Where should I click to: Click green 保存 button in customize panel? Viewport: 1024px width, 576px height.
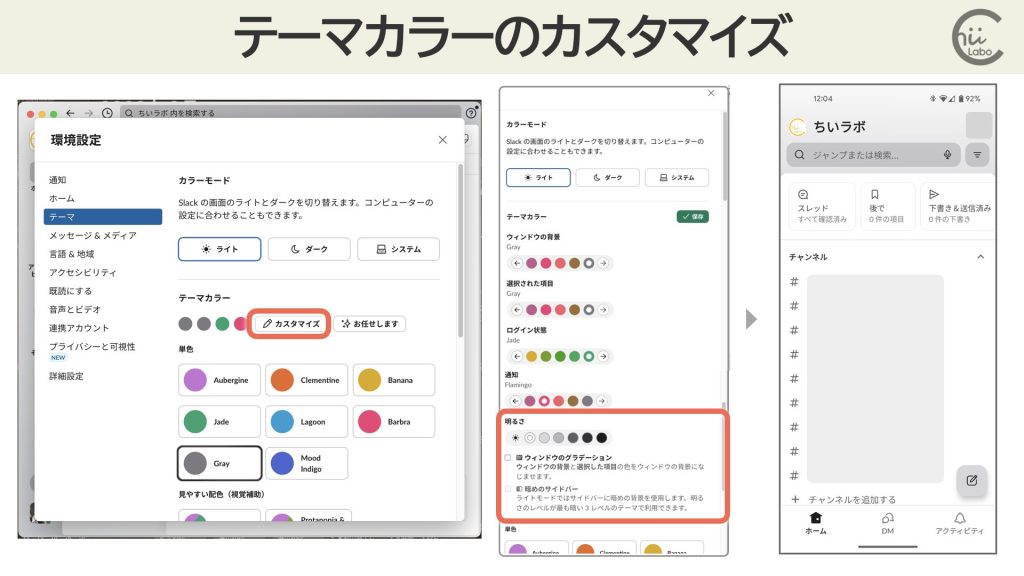tap(693, 217)
